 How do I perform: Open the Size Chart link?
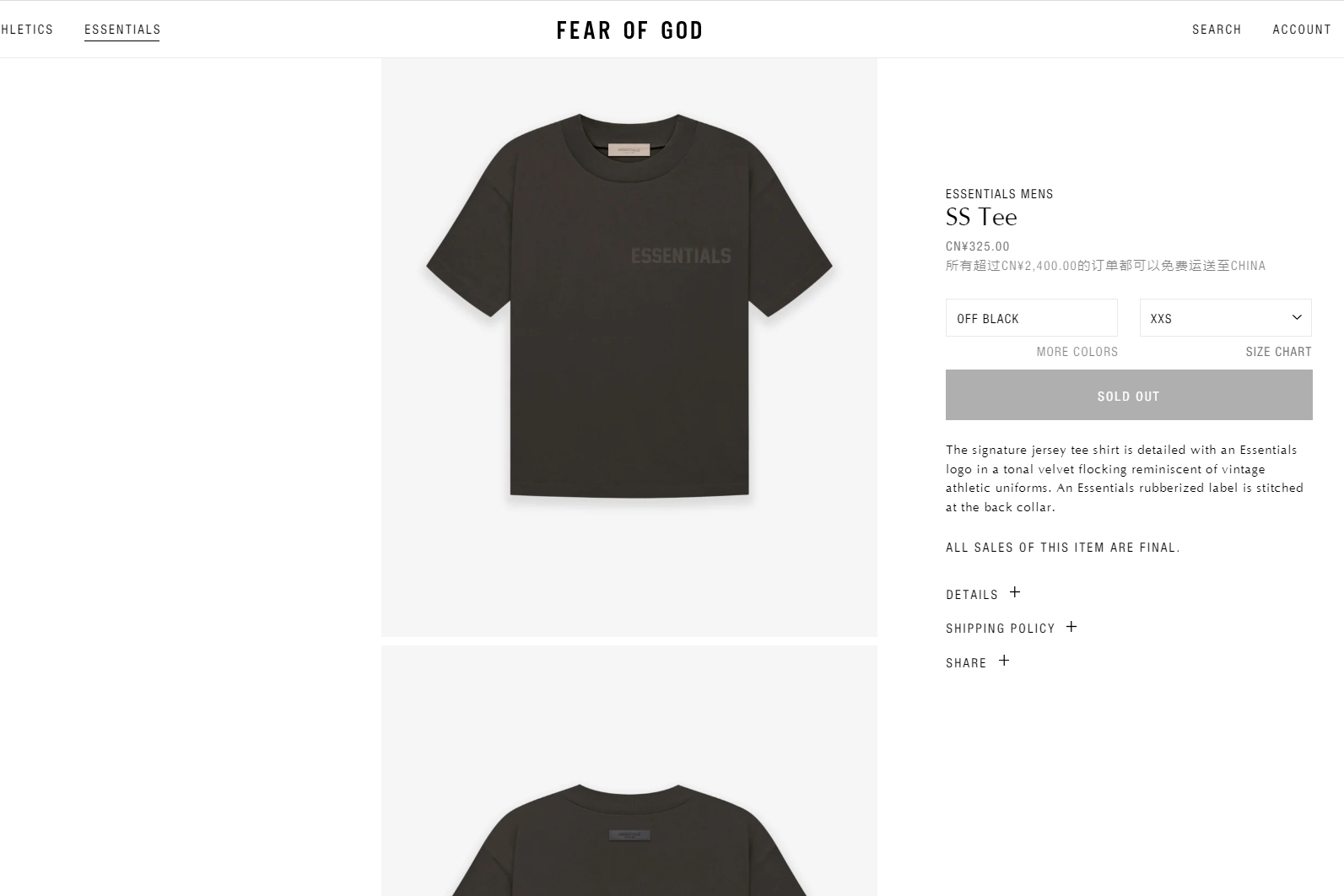point(1278,352)
